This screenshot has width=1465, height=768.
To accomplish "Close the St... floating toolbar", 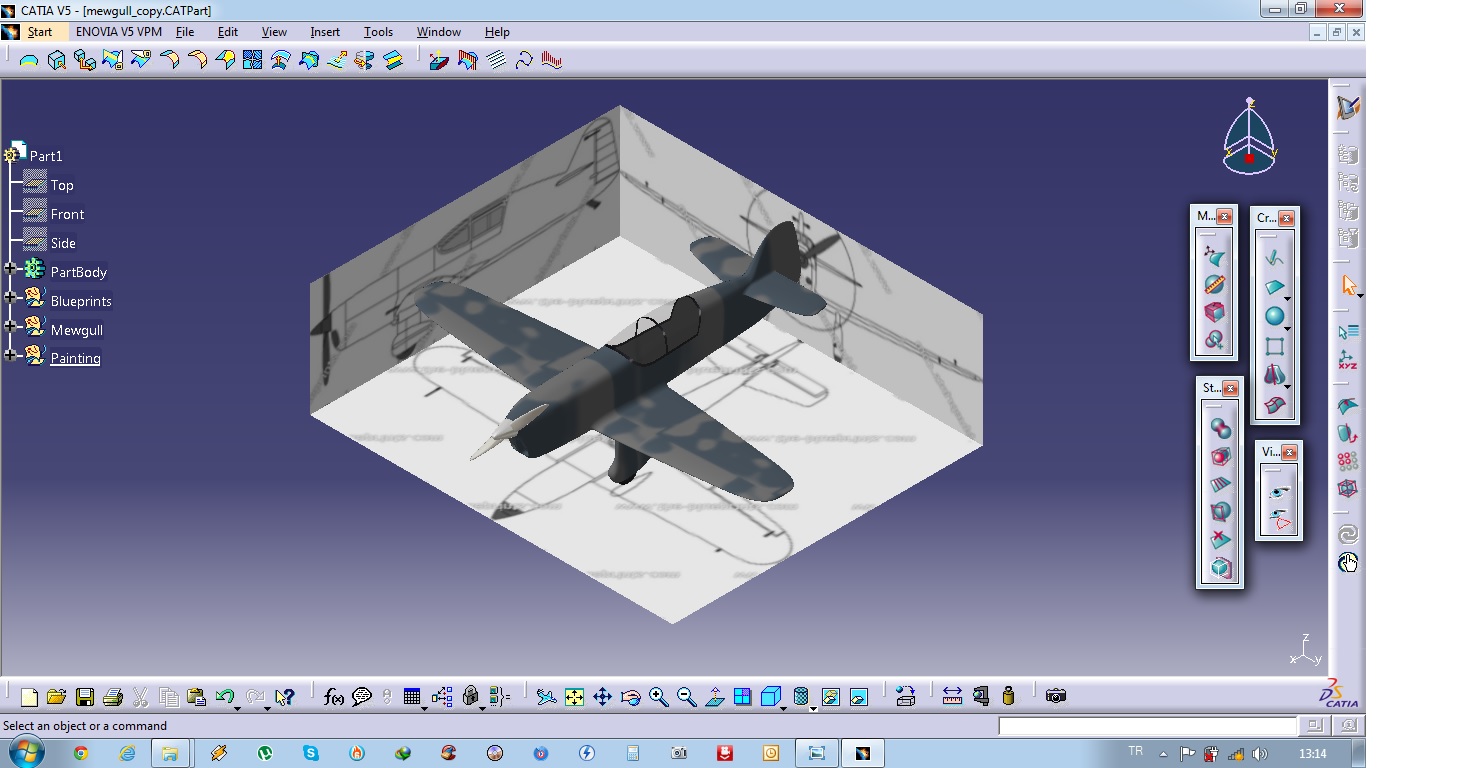I will coord(1230,388).
